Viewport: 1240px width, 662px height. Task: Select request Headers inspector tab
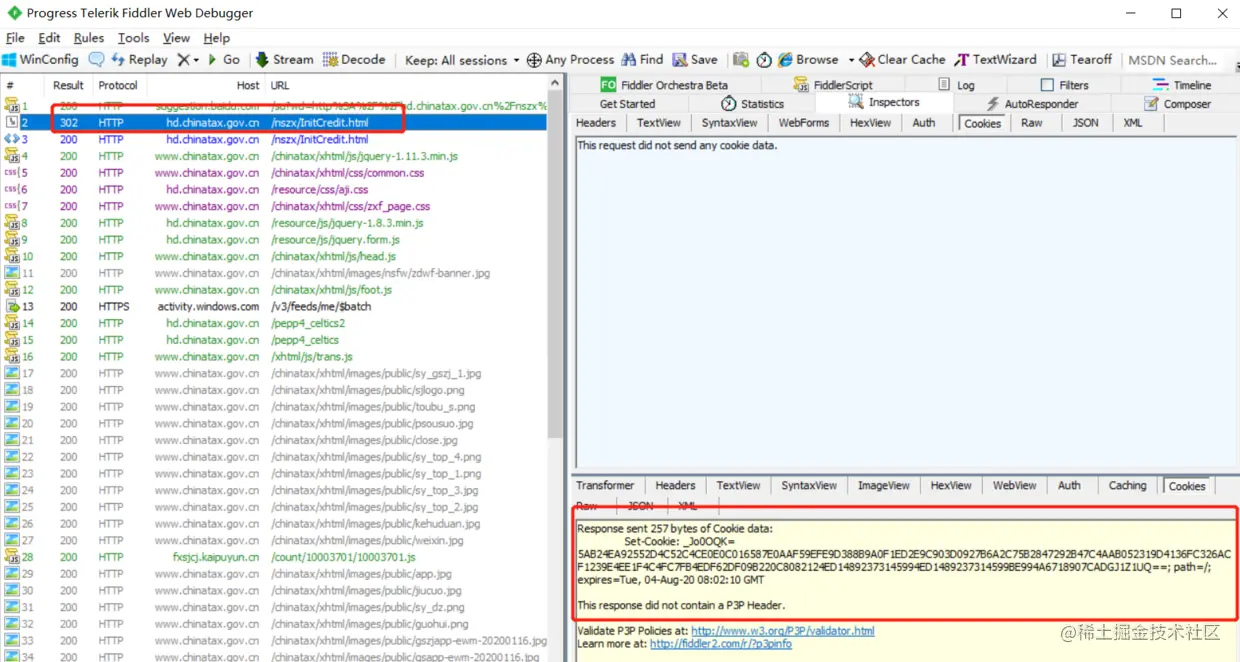click(596, 123)
